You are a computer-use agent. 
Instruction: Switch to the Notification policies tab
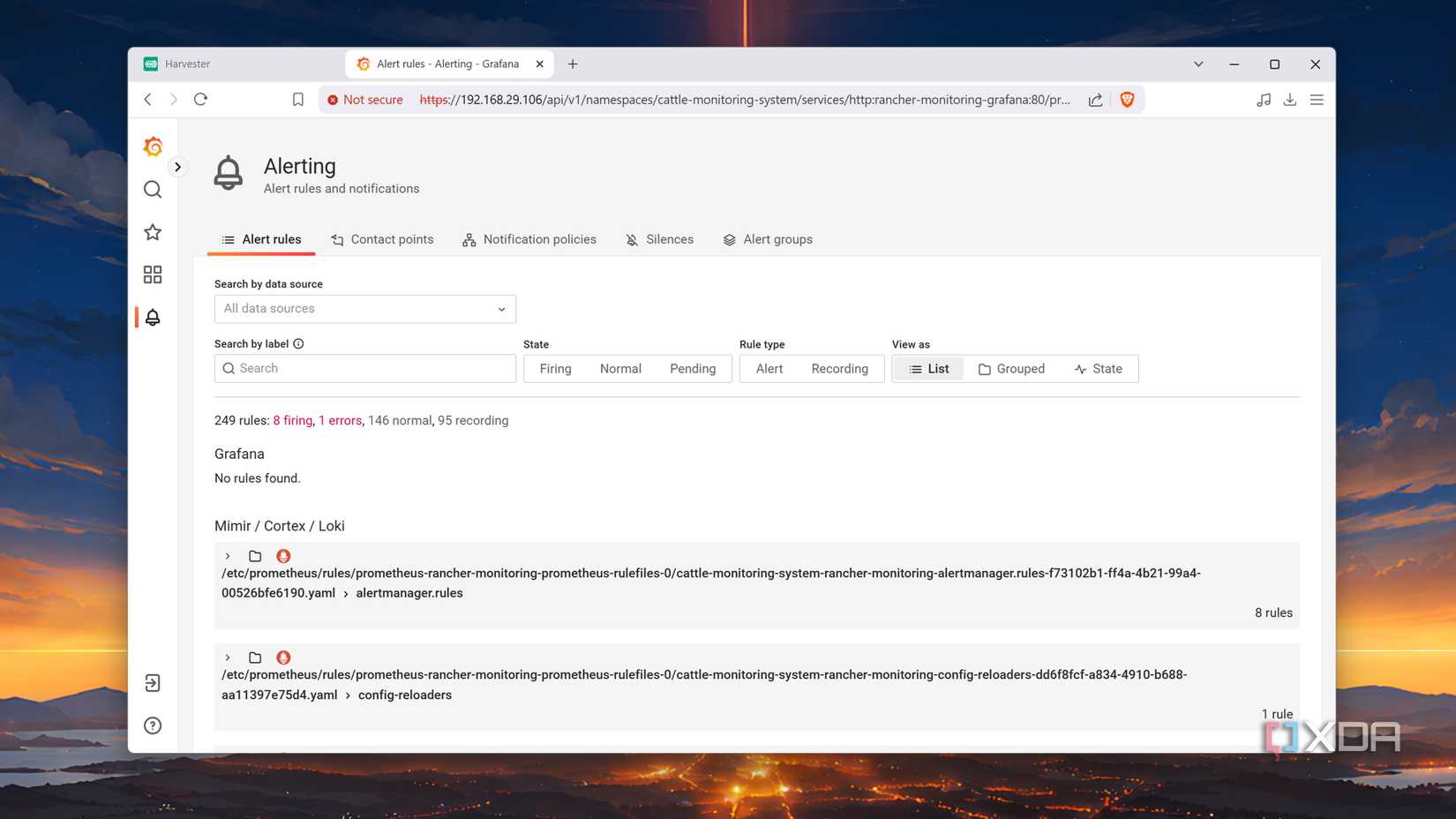coord(529,239)
